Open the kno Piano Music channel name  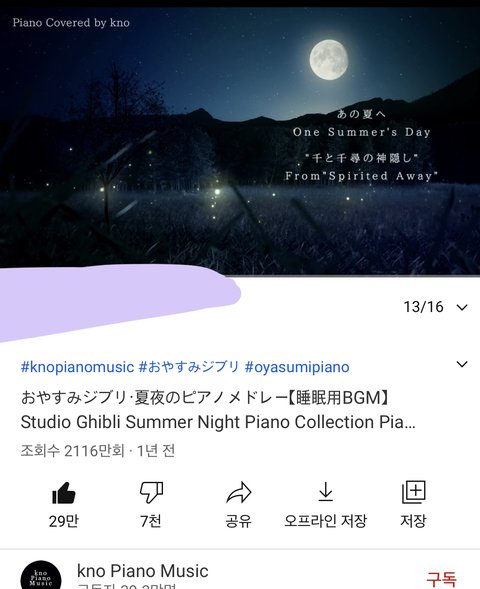coord(142,571)
